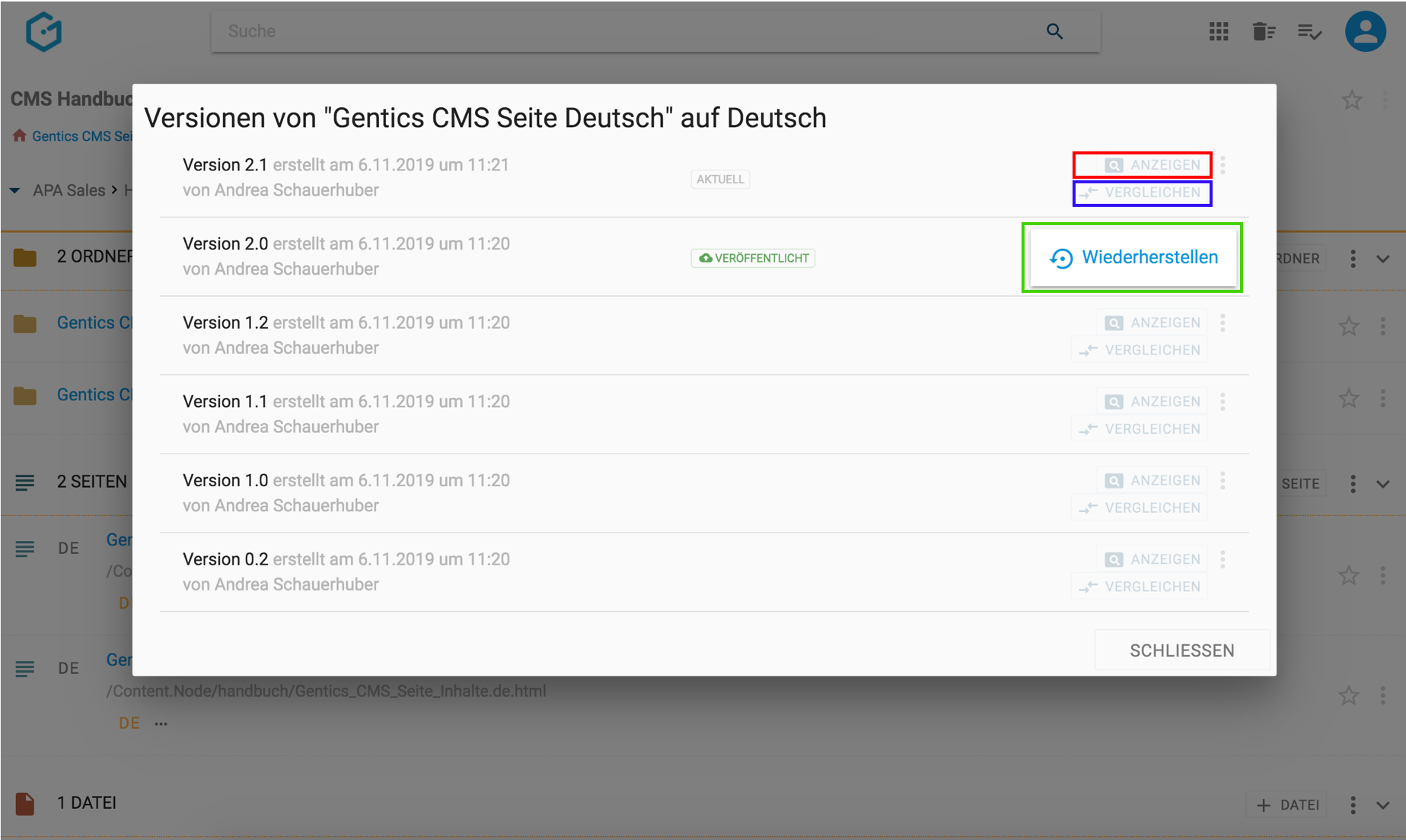The width and height of the screenshot is (1406, 840).
Task: Show Version 1.1 via Anzeigen
Action: click(x=1152, y=402)
